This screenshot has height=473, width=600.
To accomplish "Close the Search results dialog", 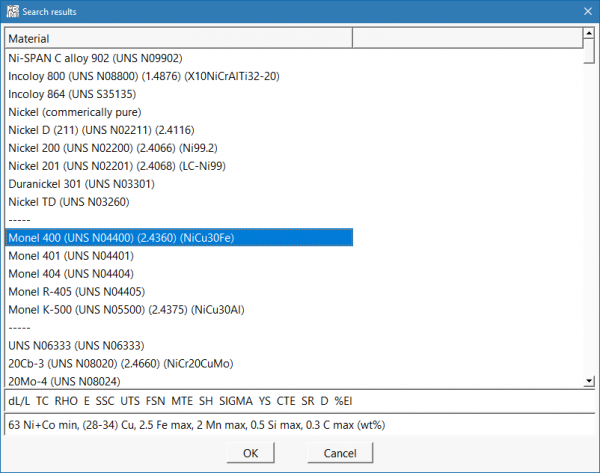I will click(585, 10).
